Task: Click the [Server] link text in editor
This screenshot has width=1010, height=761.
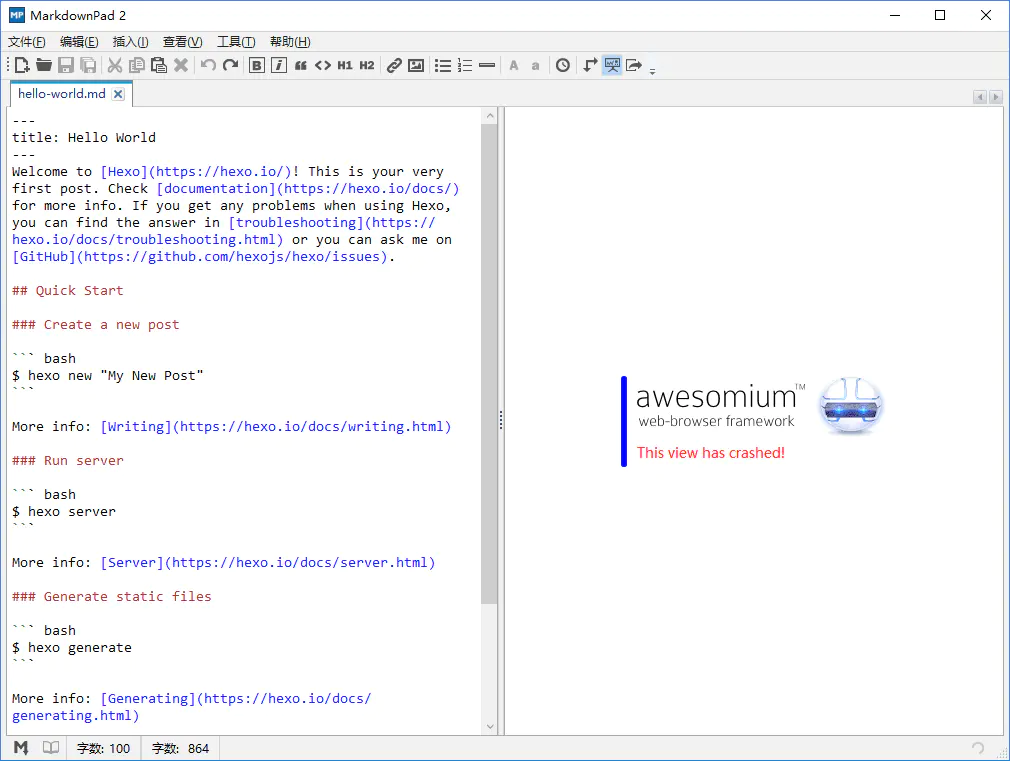Action: click(x=132, y=563)
